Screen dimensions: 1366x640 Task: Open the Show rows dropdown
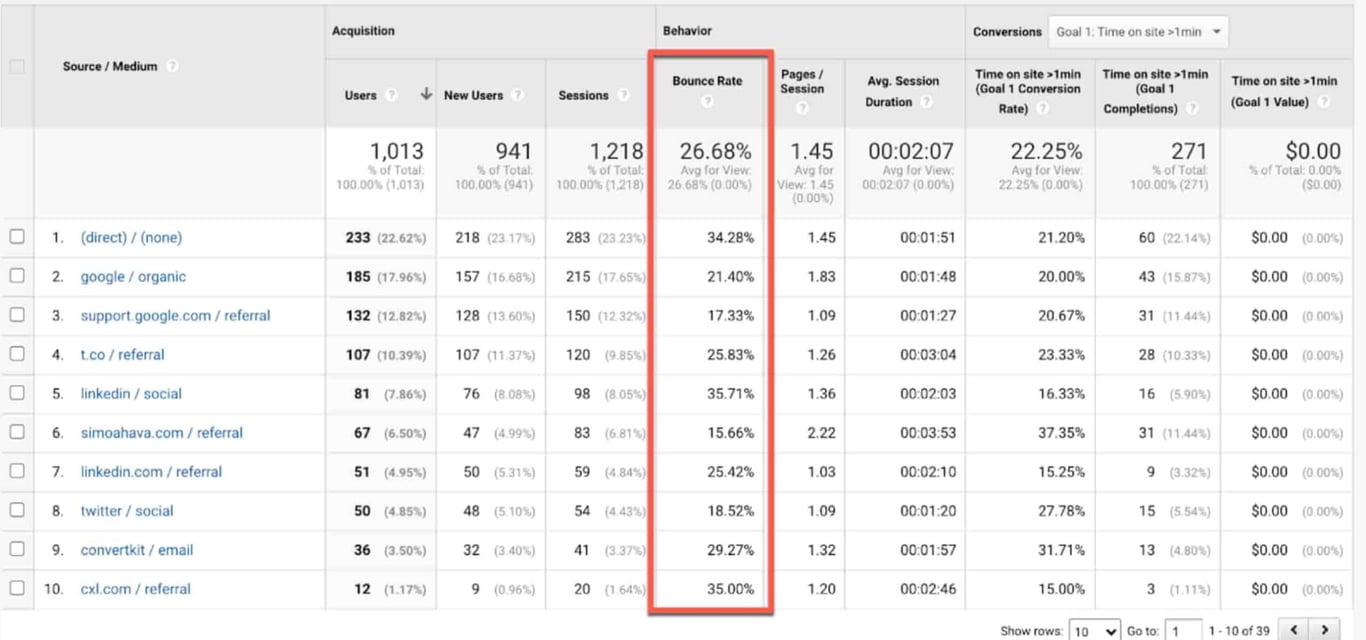(x=1094, y=631)
